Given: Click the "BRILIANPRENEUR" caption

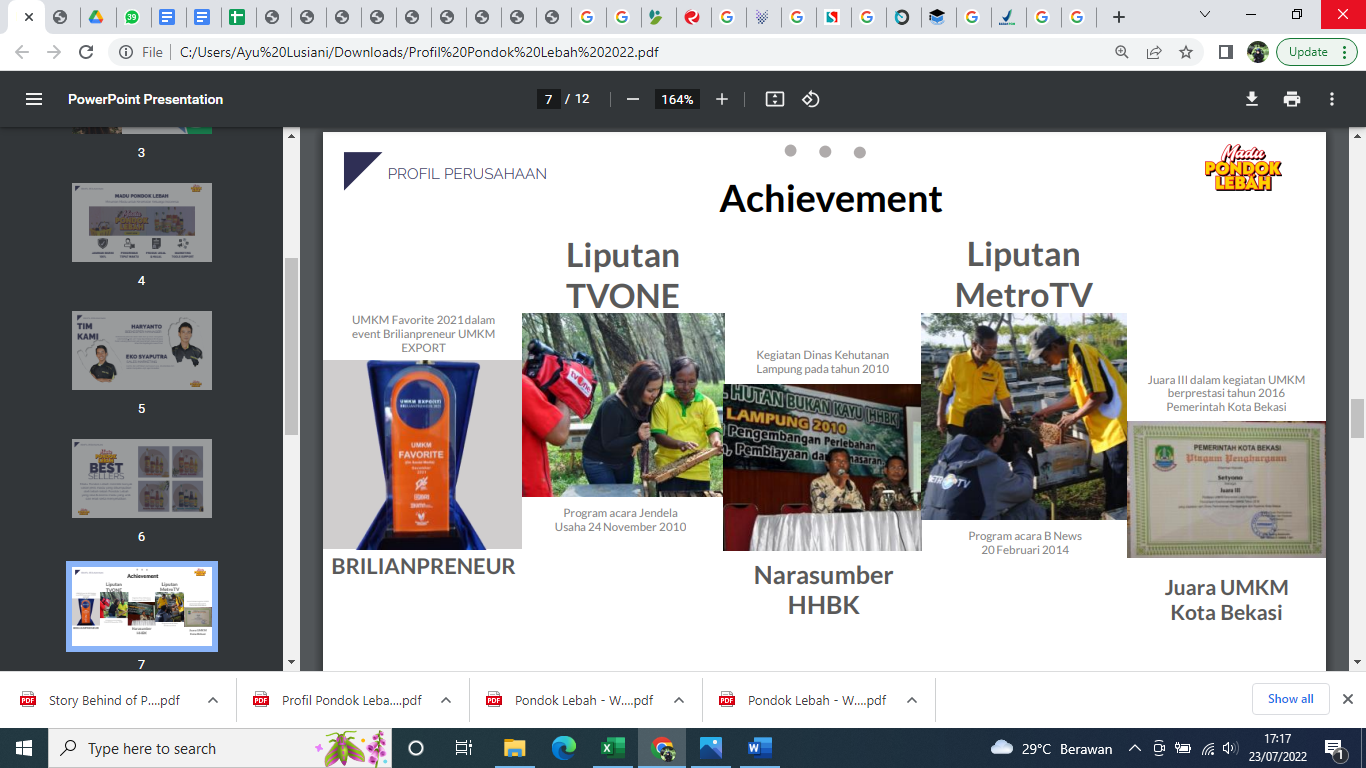Looking at the screenshot, I should point(423,566).
